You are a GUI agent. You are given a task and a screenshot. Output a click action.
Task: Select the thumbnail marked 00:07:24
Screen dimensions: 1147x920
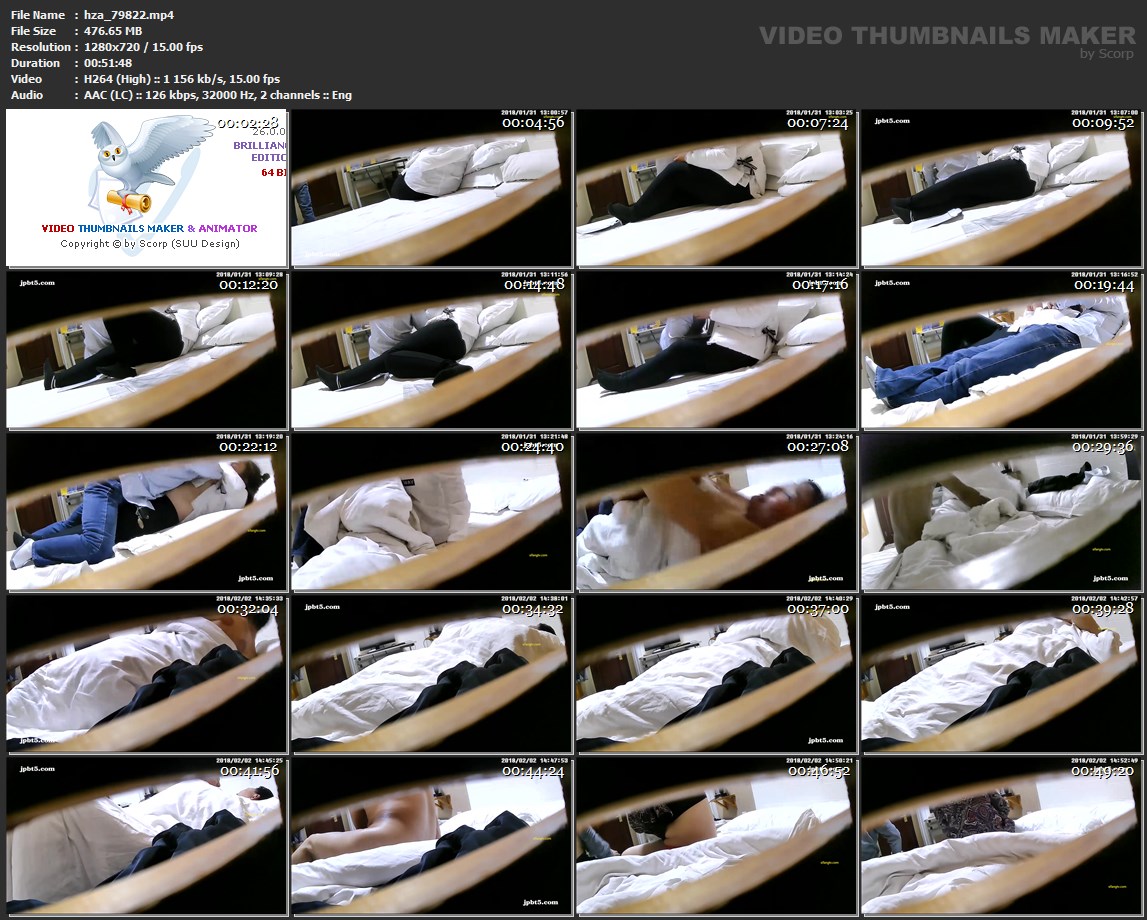[716, 188]
